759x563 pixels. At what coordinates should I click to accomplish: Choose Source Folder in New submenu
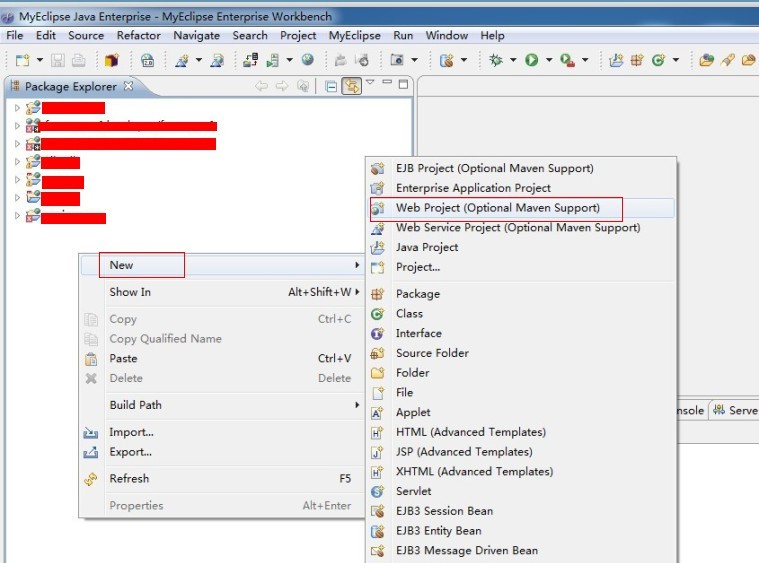pyautogui.click(x=521, y=353)
